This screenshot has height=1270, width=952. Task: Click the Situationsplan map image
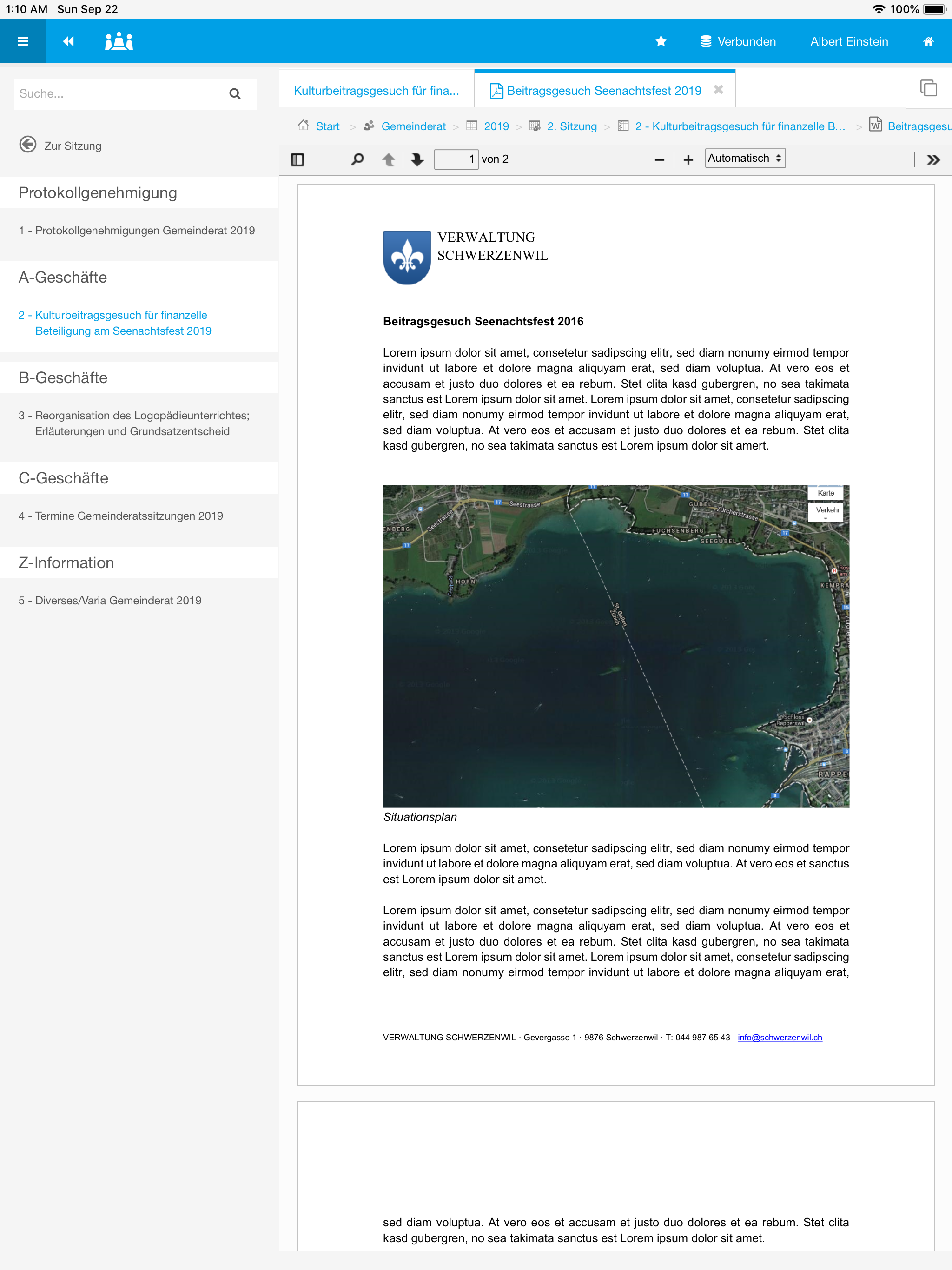coord(616,646)
